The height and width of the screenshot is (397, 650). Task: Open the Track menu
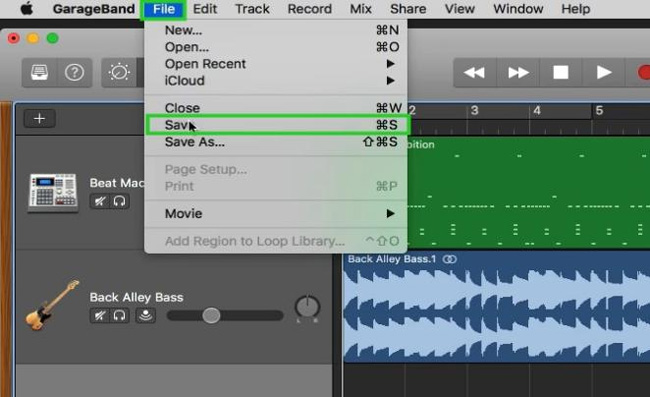pos(252,9)
